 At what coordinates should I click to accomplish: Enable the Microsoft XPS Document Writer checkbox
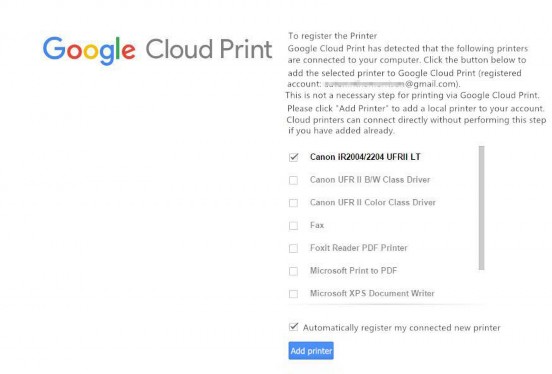point(293,294)
